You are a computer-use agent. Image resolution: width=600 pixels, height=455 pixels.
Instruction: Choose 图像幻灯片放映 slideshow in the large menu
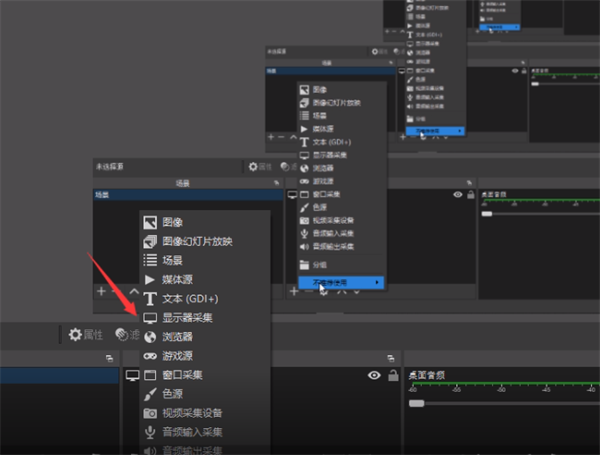[195, 240]
